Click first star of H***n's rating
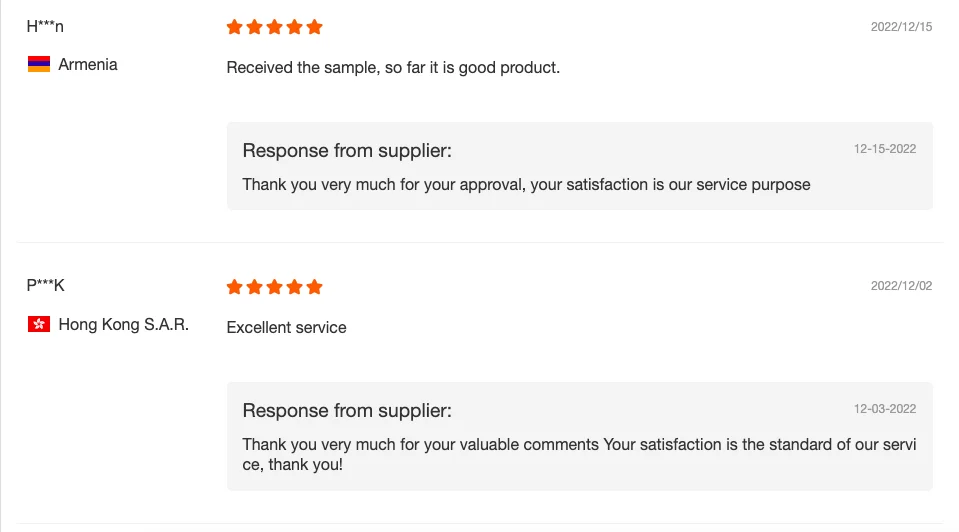 235,27
